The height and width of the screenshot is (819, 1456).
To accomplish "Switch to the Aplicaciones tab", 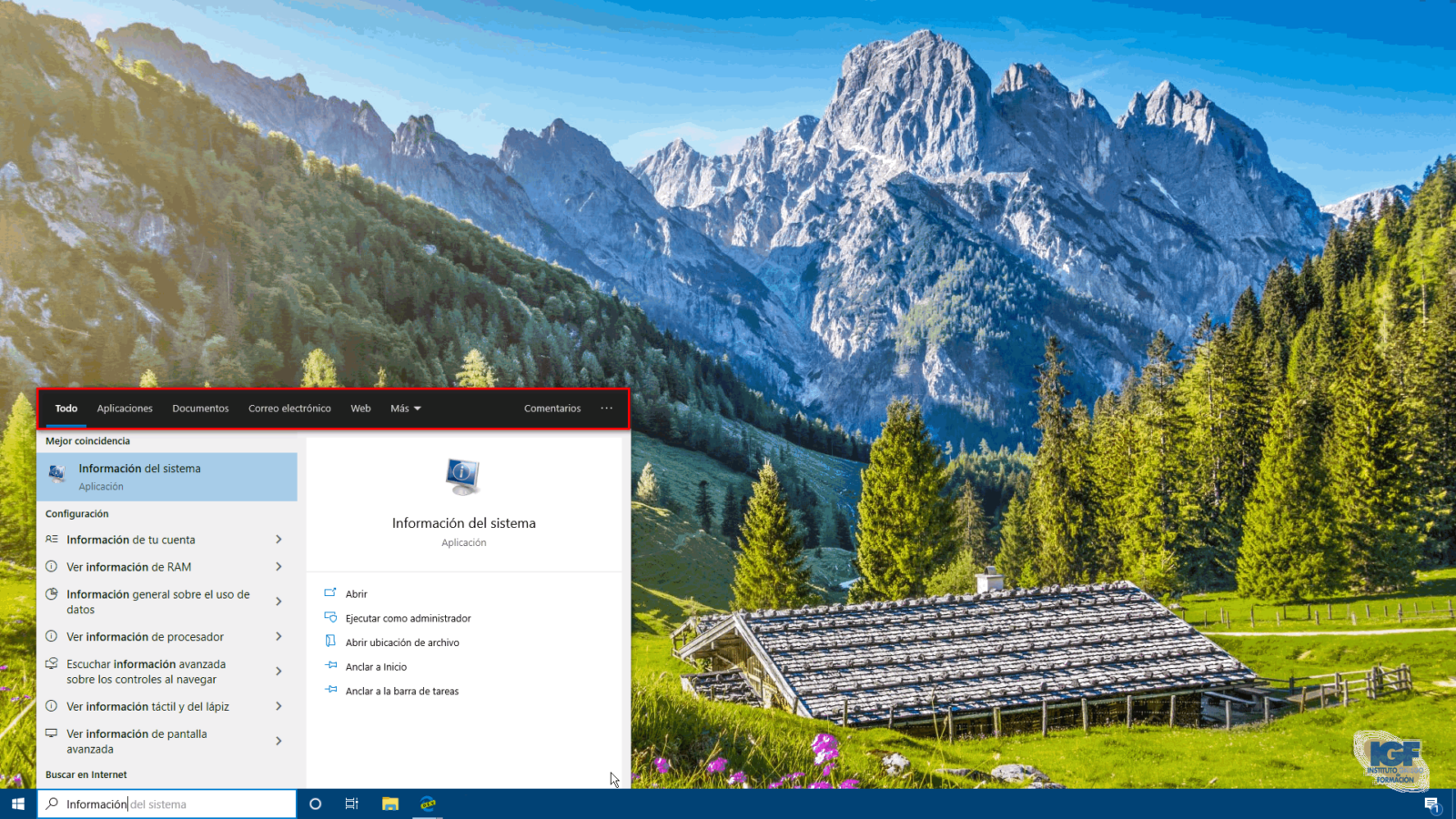I will coord(125,409).
